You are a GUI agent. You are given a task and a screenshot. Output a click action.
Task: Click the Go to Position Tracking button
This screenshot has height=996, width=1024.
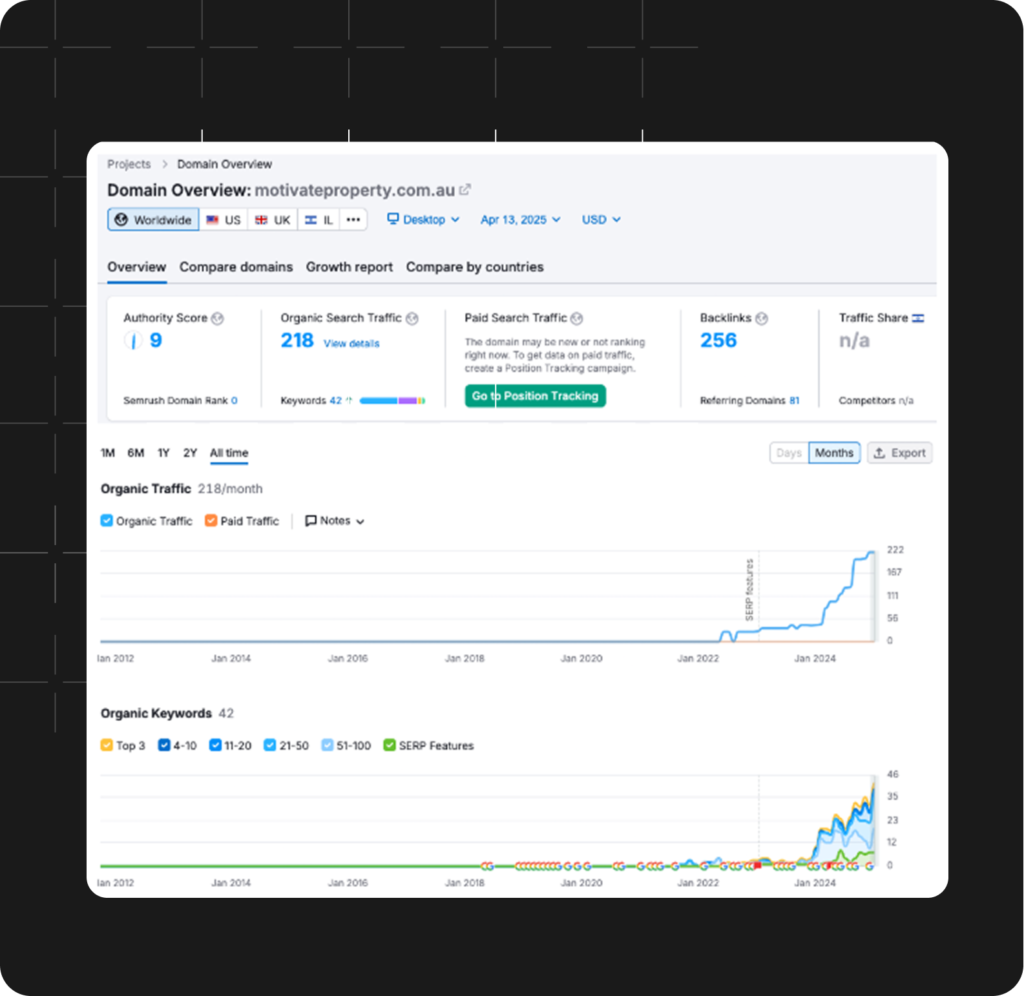tap(535, 396)
